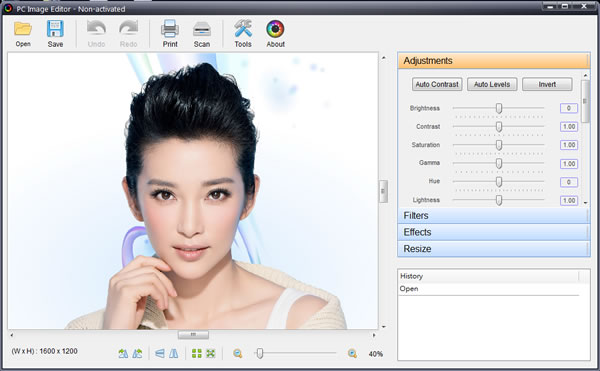Focus the Lightness value field
This screenshot has width=600, height=371.
click(569, 200)
